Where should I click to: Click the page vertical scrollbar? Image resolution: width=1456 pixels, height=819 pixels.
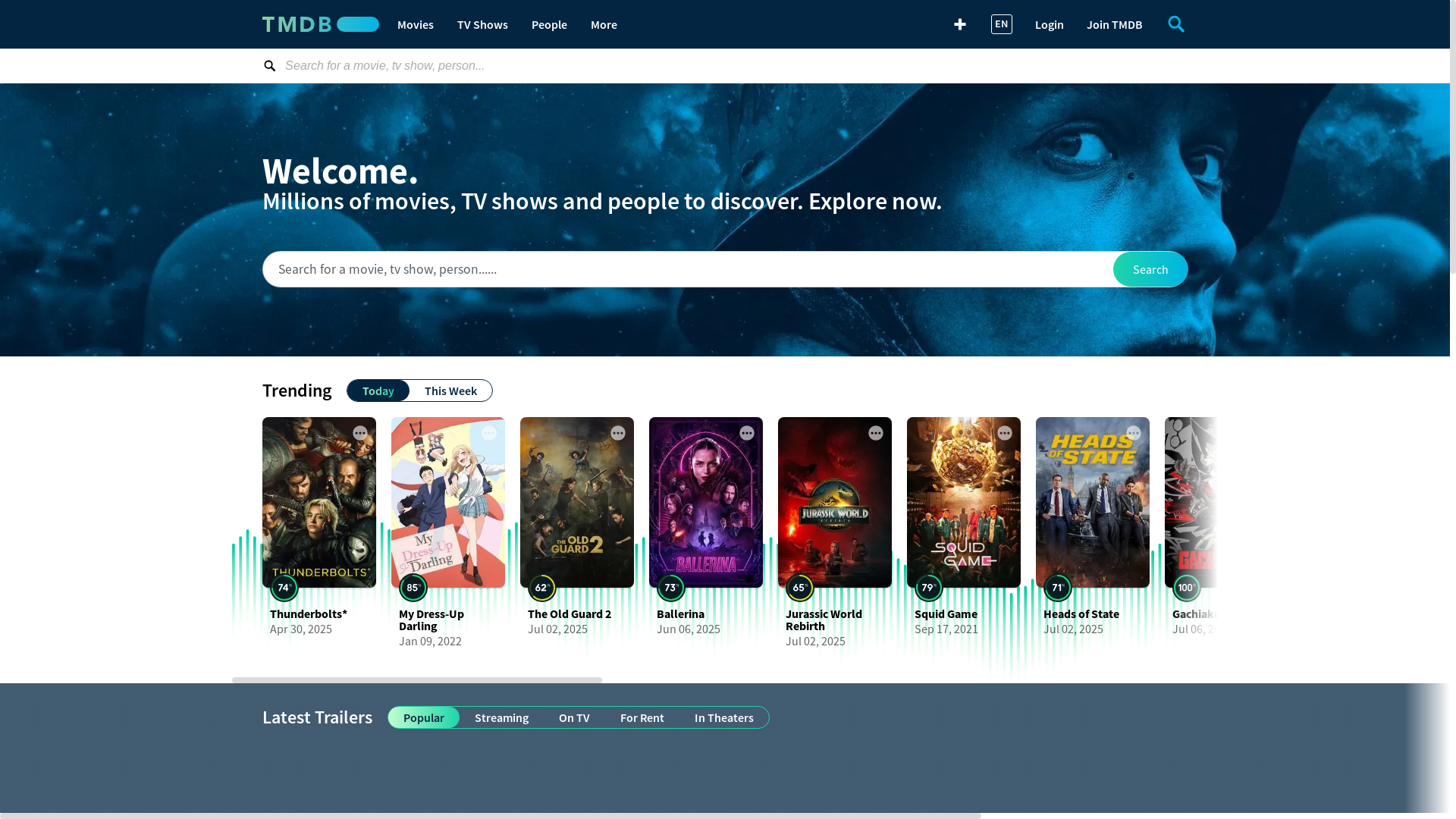click(x=1453, y=136)
